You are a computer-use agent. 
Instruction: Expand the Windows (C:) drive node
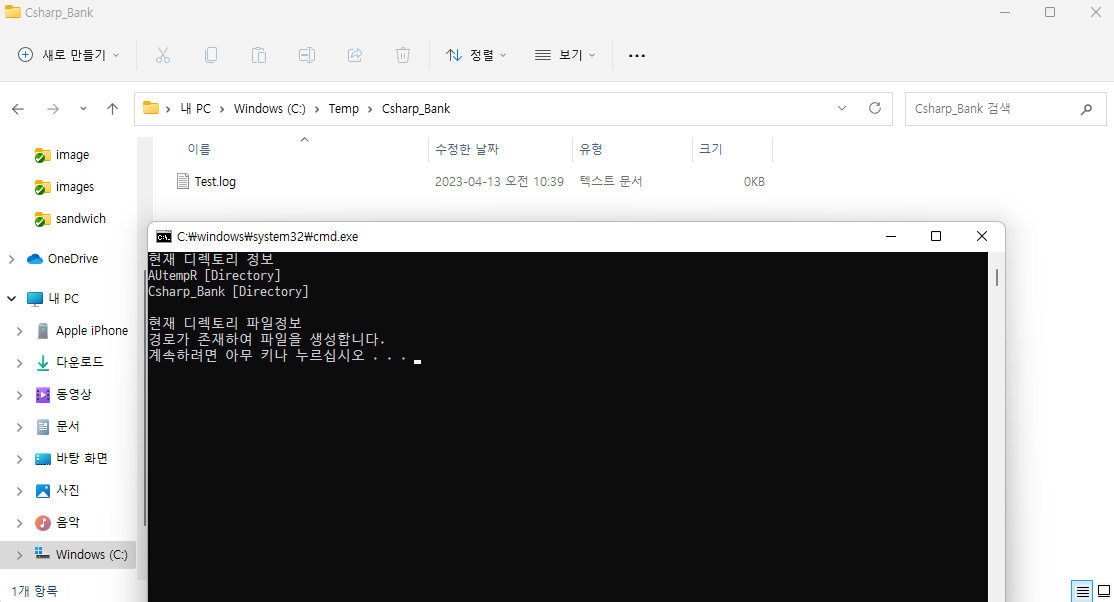pos(19,555)
